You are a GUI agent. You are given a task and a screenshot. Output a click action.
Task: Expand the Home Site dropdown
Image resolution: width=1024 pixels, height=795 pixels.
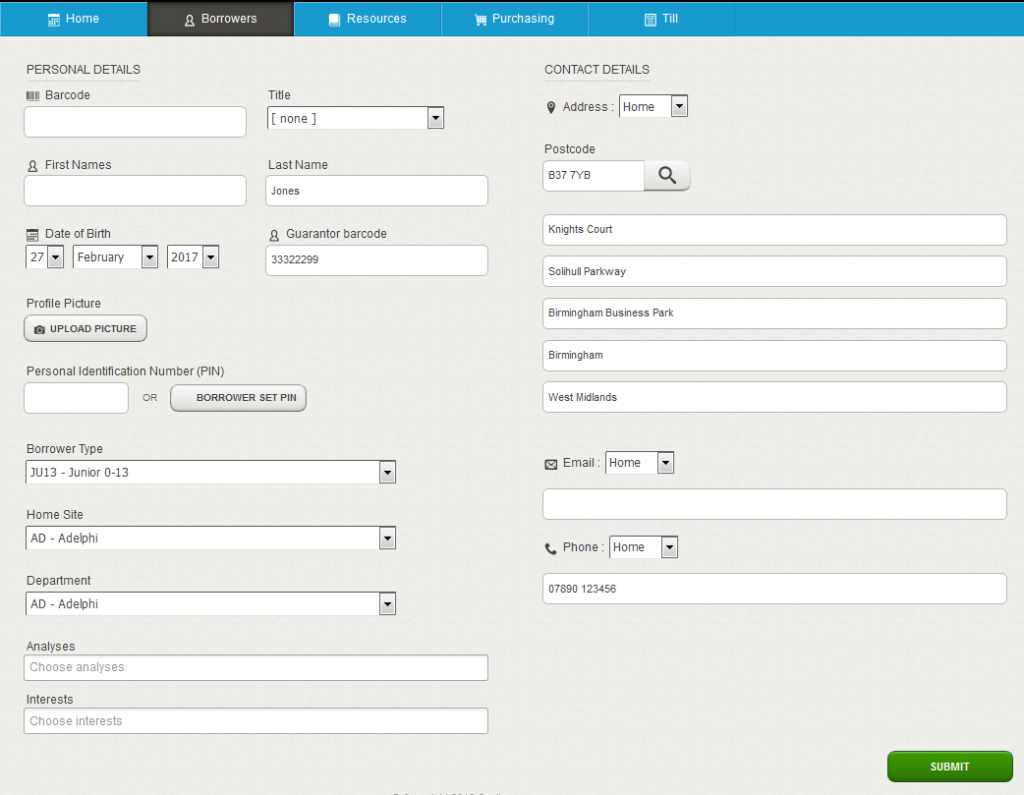tap(211, 538)
